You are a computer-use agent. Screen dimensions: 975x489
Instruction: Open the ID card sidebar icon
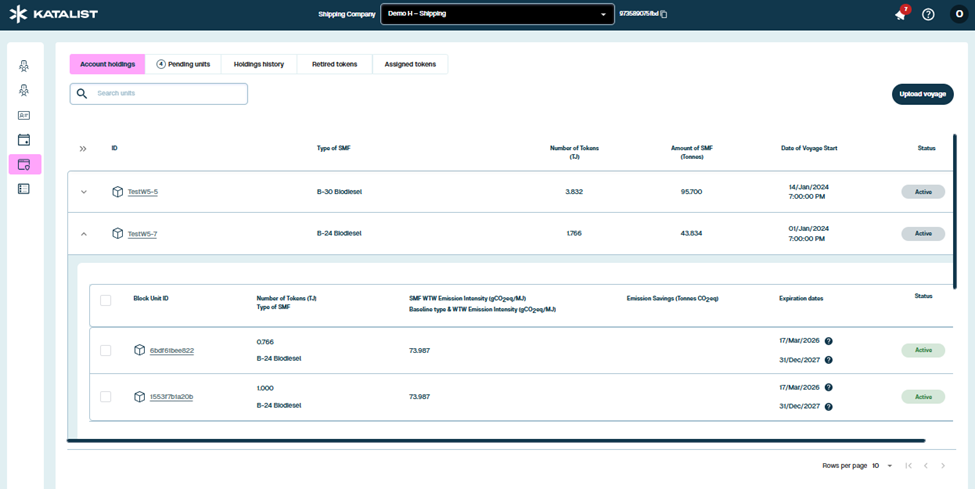point(24,116)
